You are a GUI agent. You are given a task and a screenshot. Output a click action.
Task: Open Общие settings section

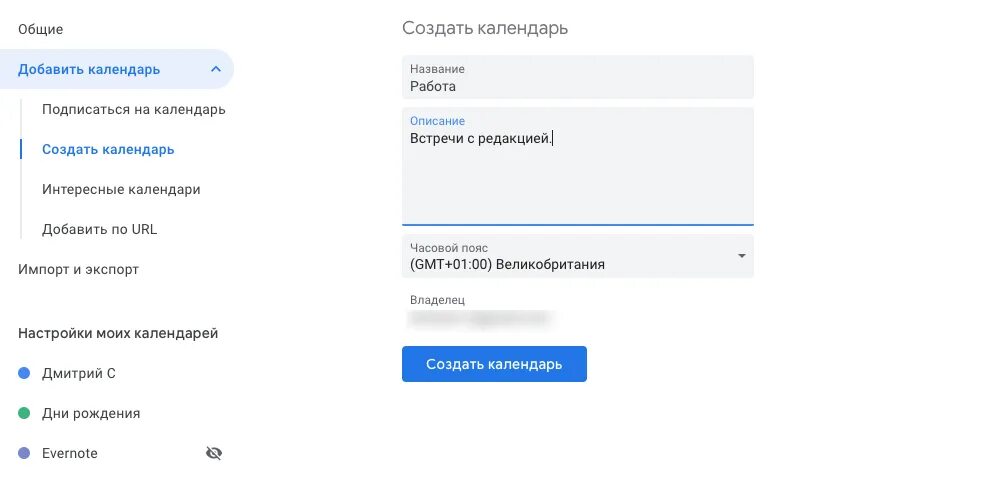[x=40, y=29]
